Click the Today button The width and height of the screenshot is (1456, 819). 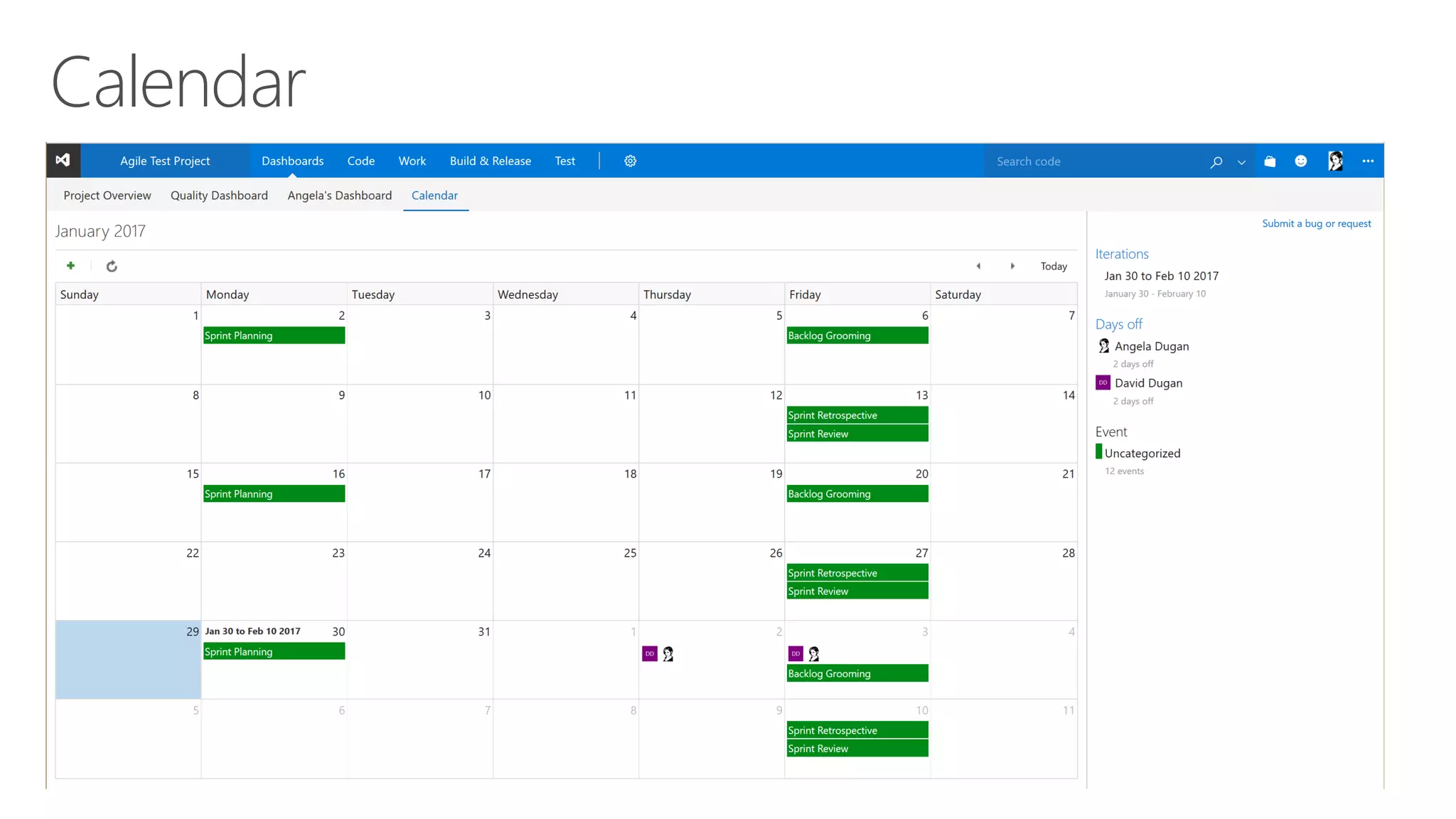[1054, 267]
